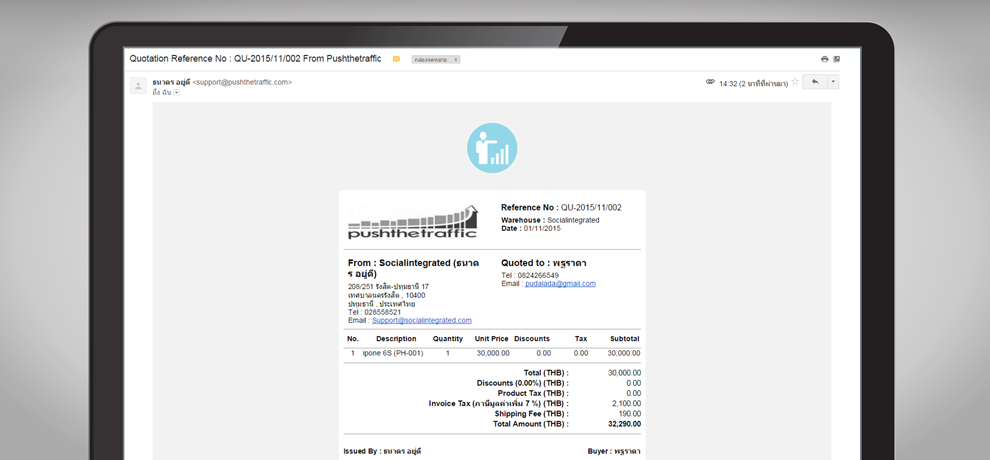
Task: Click the Invoice Tax value 2,100.00
Action: 627,404
